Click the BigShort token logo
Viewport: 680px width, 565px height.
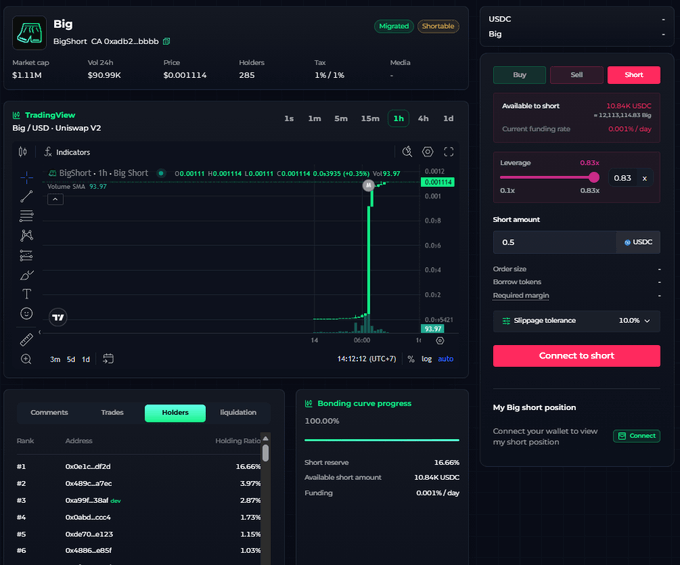coord(29,33)
